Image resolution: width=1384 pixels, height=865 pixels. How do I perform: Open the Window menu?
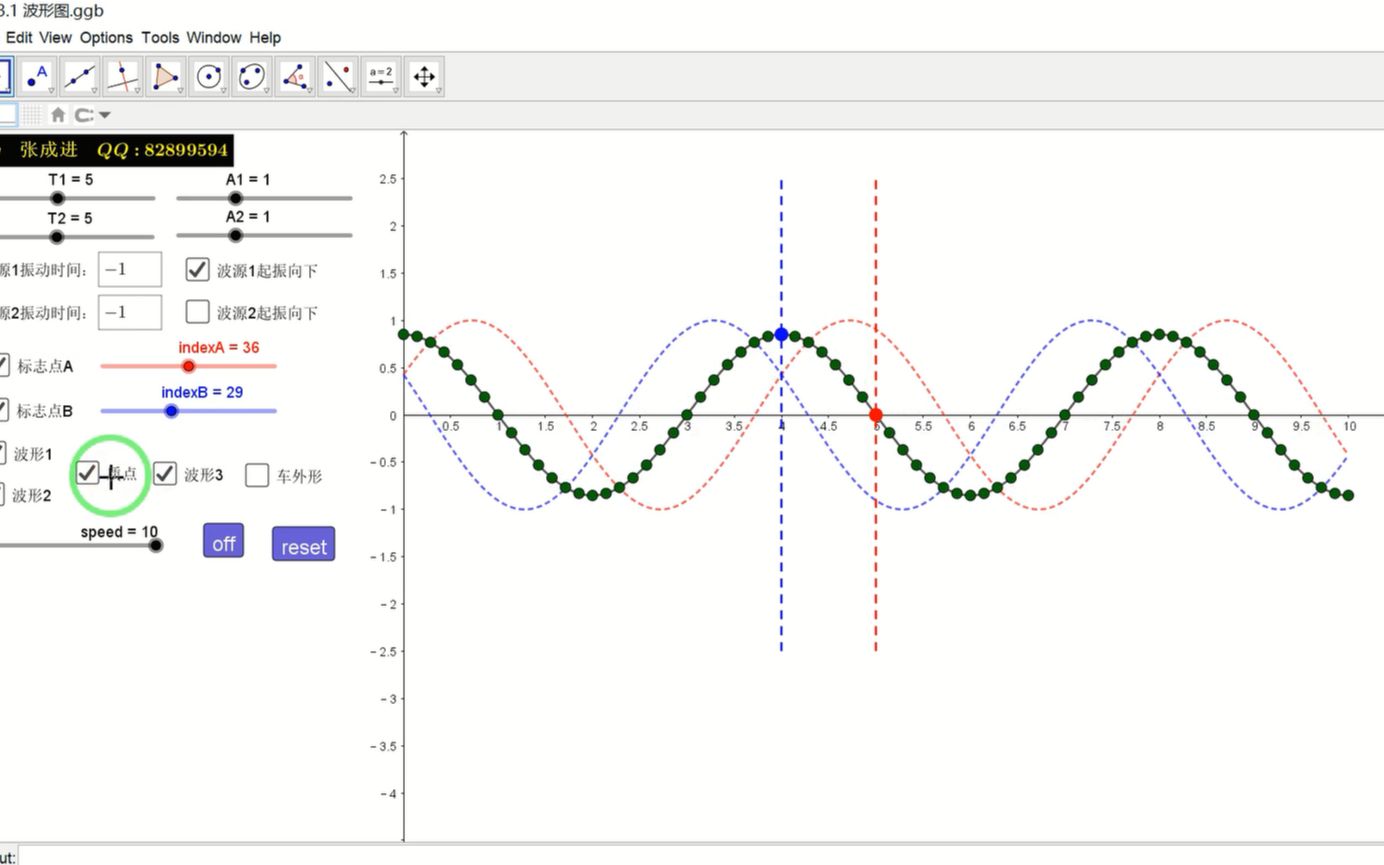[x=214, y=37]
